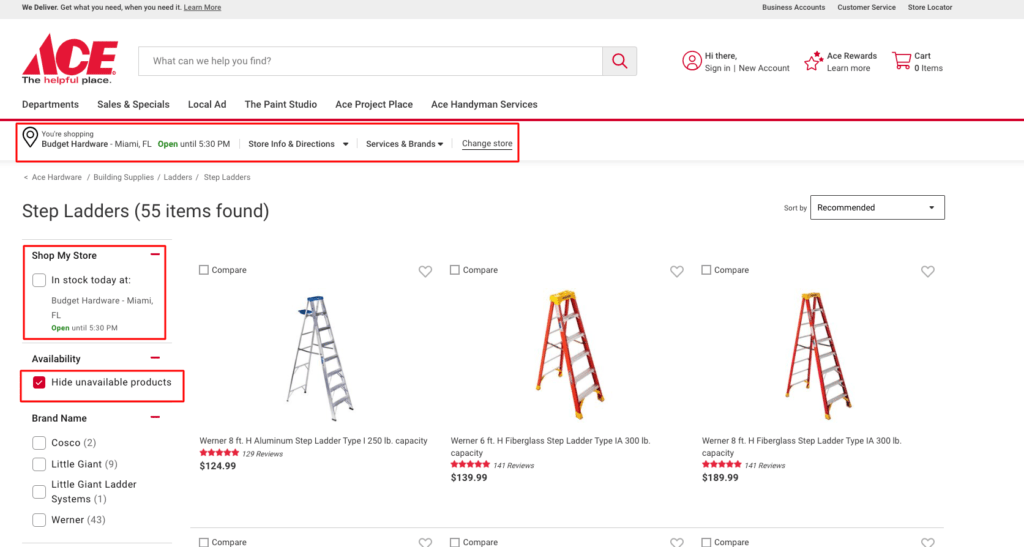The image size is (1024, 547).
Task: Tick Compare for Werner 8 ft. Aluminum ladder
Action: [x=204, y=270]
